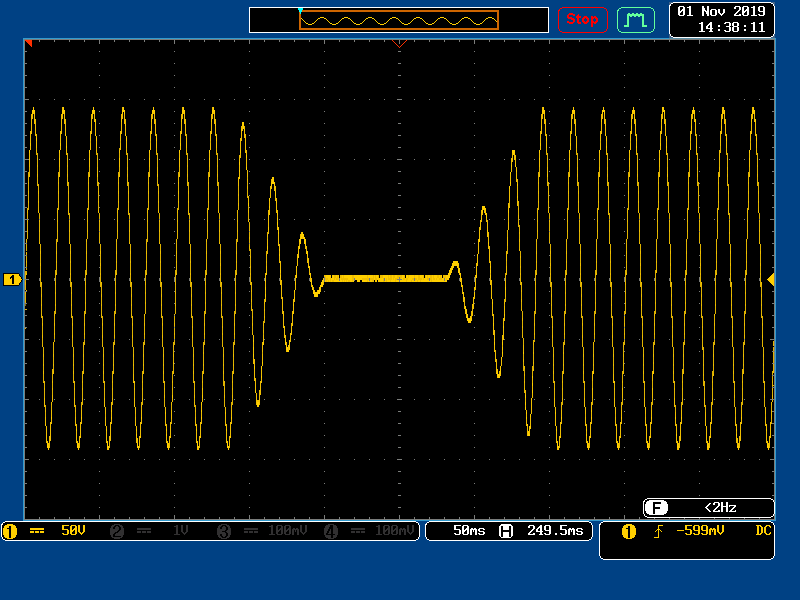This screenshot has width=800, height=600.
Task: Select the green acquisition mode waveform icon
Action: (636, 20)
